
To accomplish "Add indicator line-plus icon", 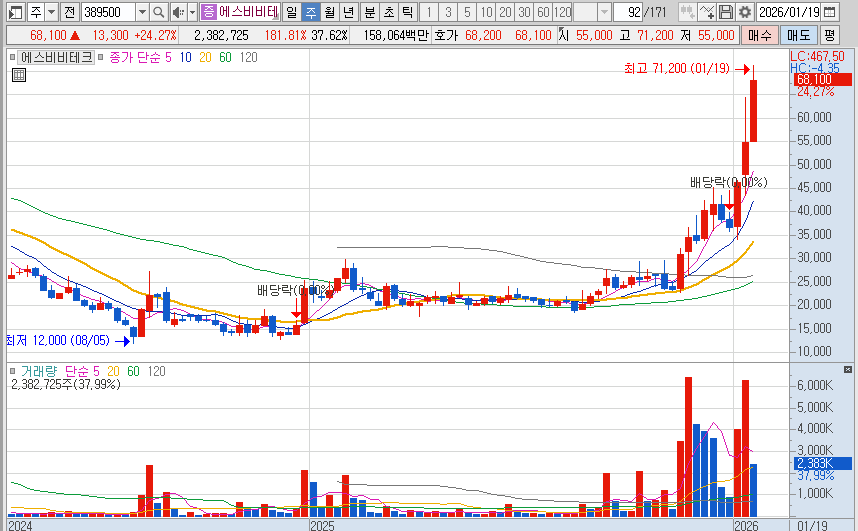I will pos(706,11).
